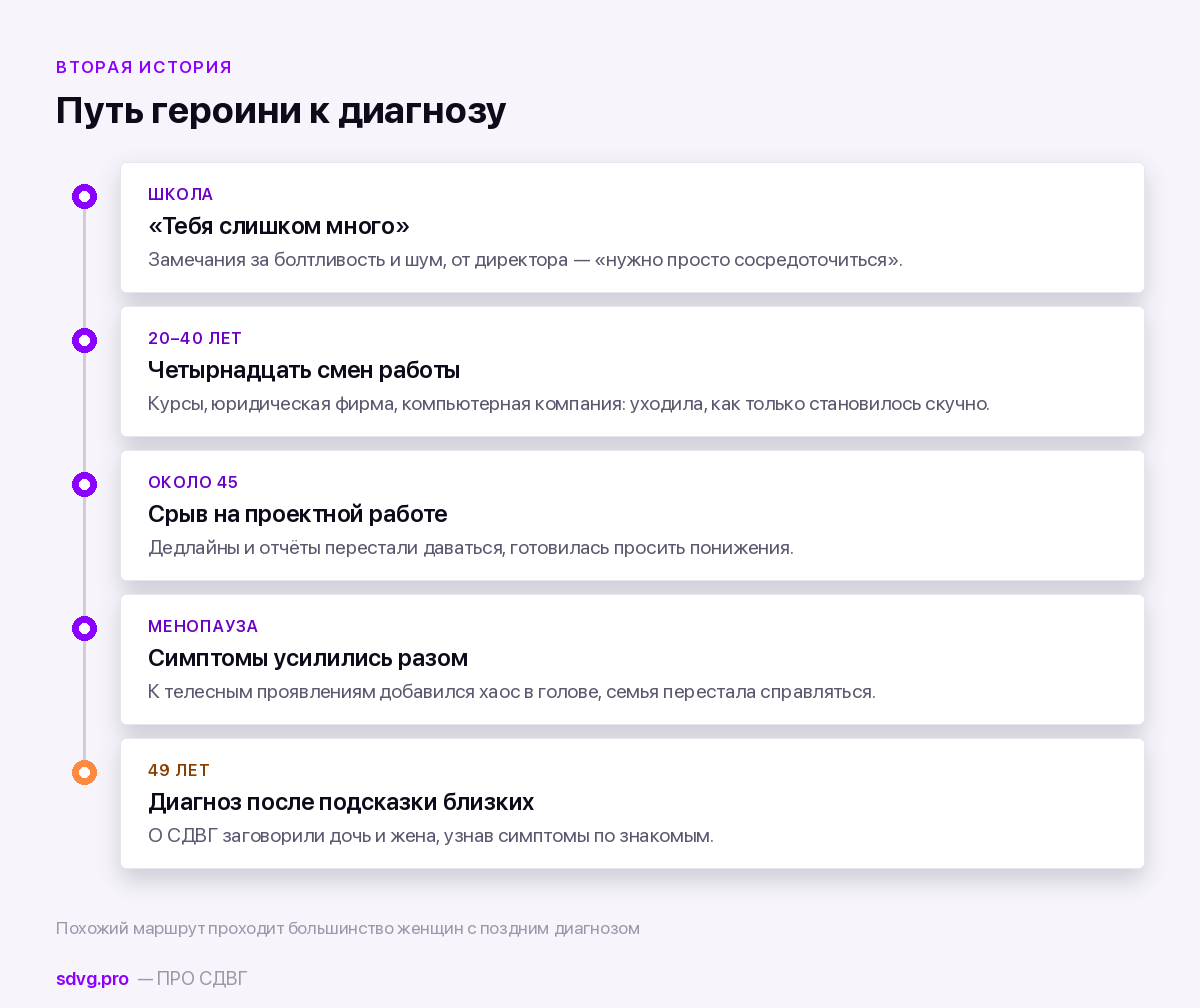1200x1008 pixels.
Task: Click the timeline marker next to 20–40 ЛЕТ
Action: pos(84,340)
